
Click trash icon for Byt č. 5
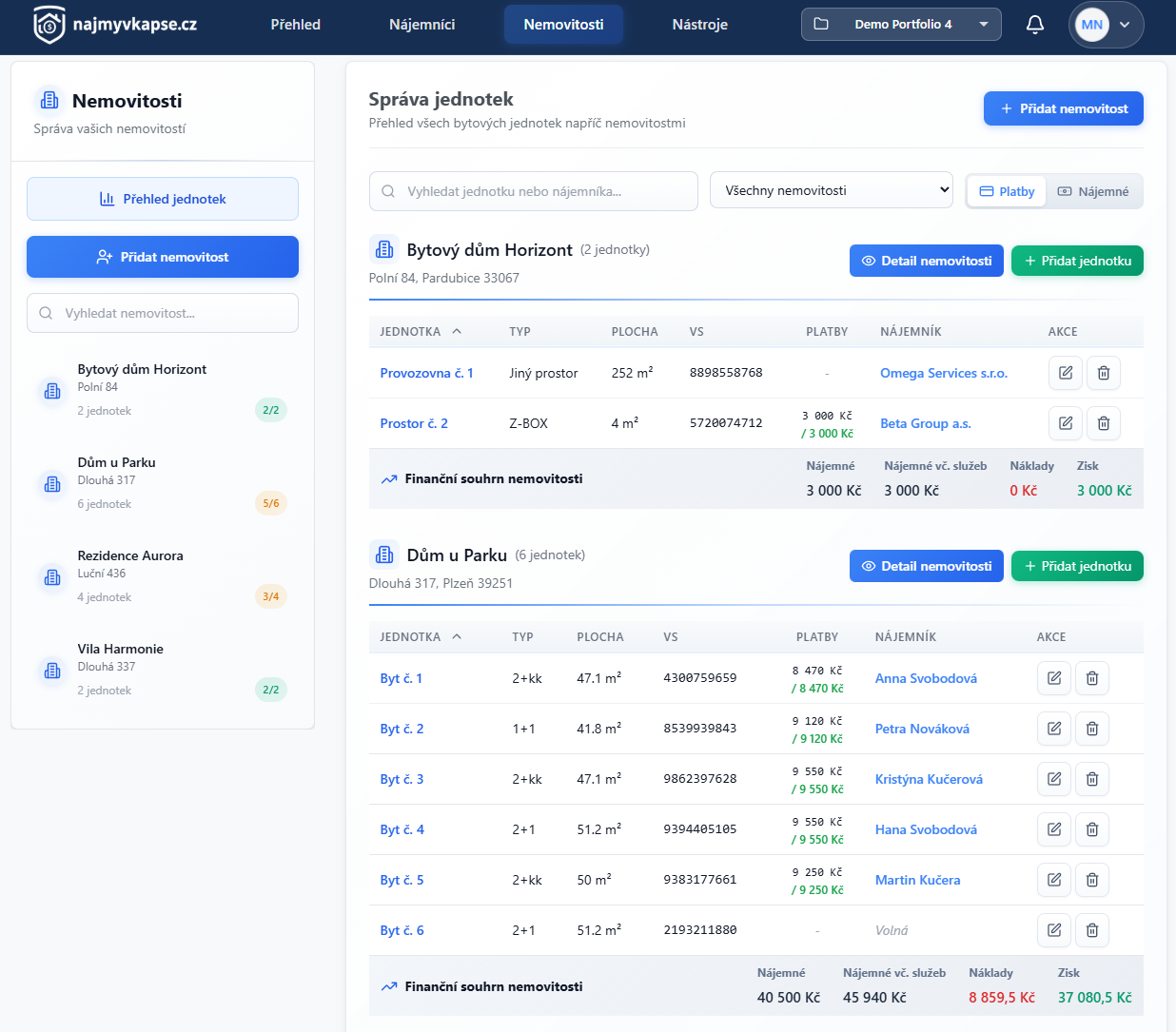pyautogui.click(x=1092, y=880)
